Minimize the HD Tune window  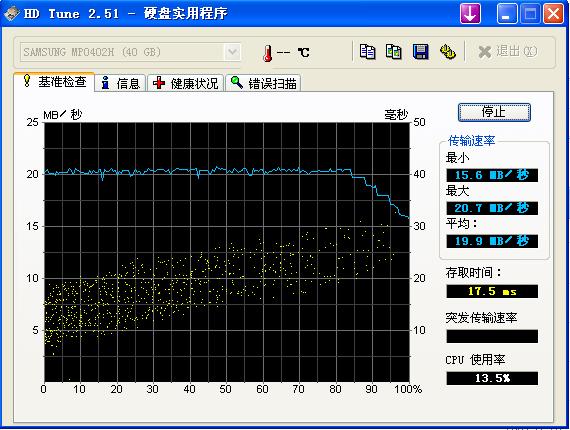pos(507,14)
